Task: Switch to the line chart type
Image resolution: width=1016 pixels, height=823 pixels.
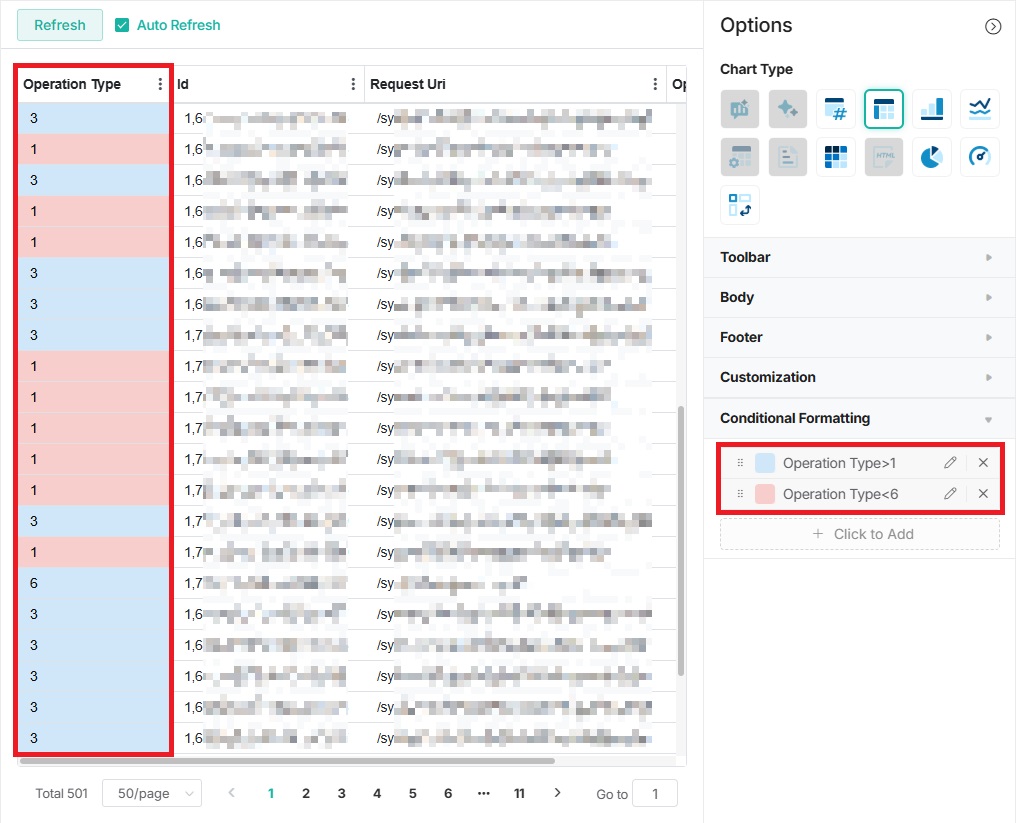Action: pos(977,109)
